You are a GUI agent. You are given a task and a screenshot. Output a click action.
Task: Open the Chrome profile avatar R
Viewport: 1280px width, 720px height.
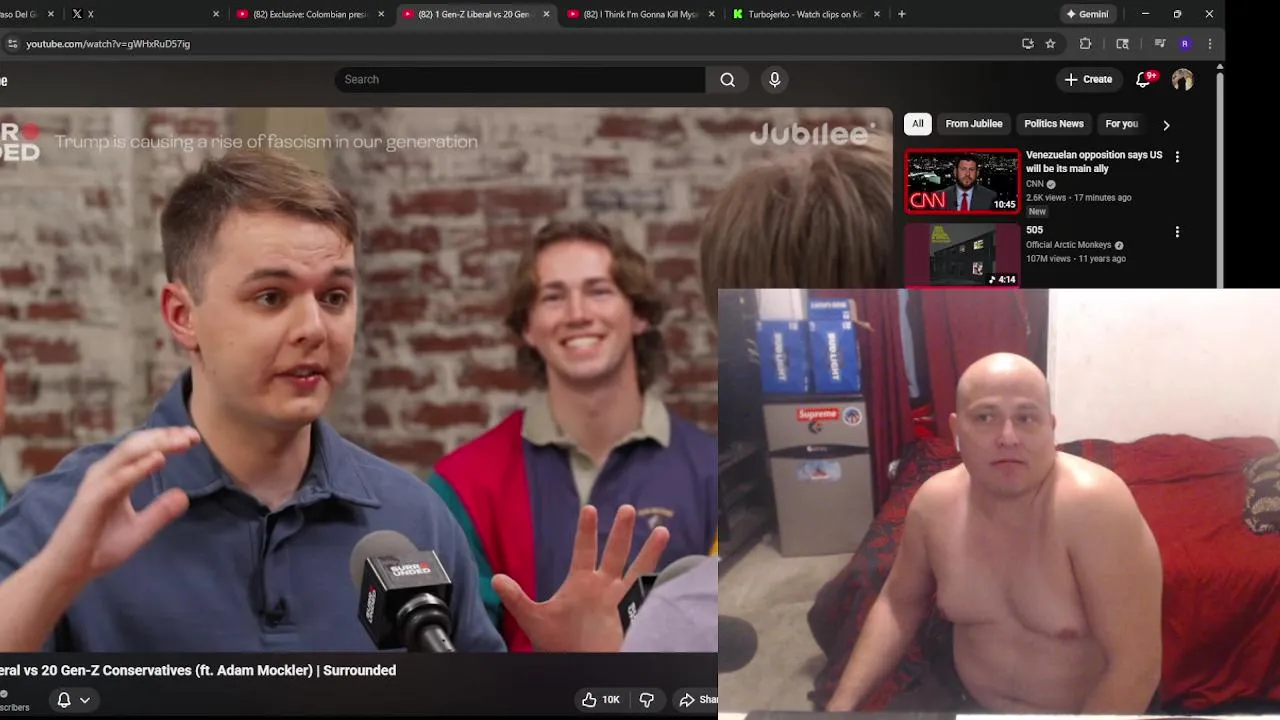point(1185,44)
